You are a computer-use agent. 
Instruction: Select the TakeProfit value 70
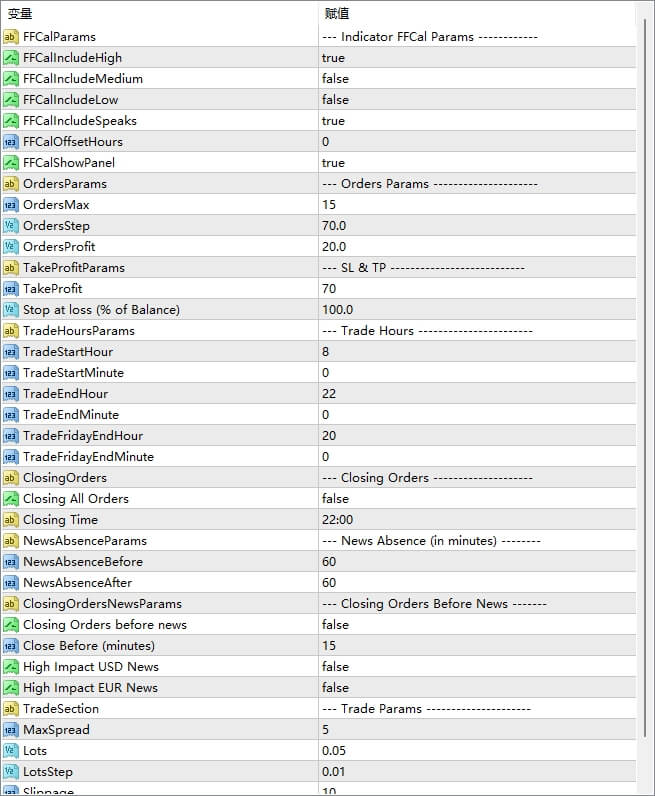coord(329,289)
